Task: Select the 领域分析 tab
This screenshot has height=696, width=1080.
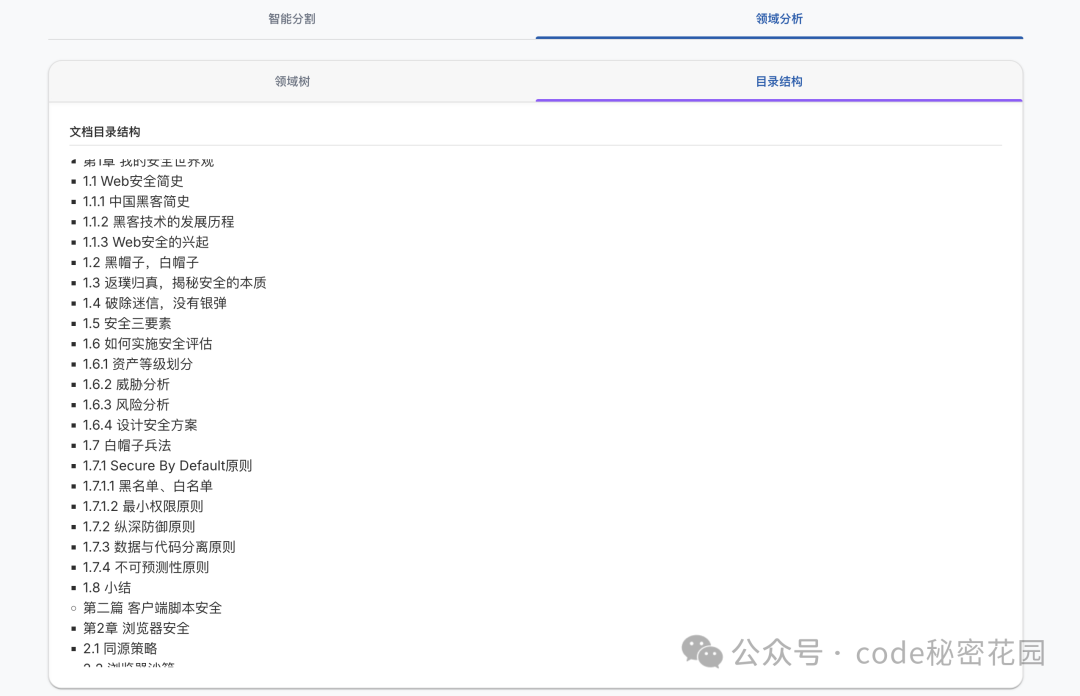Action: 779,19
